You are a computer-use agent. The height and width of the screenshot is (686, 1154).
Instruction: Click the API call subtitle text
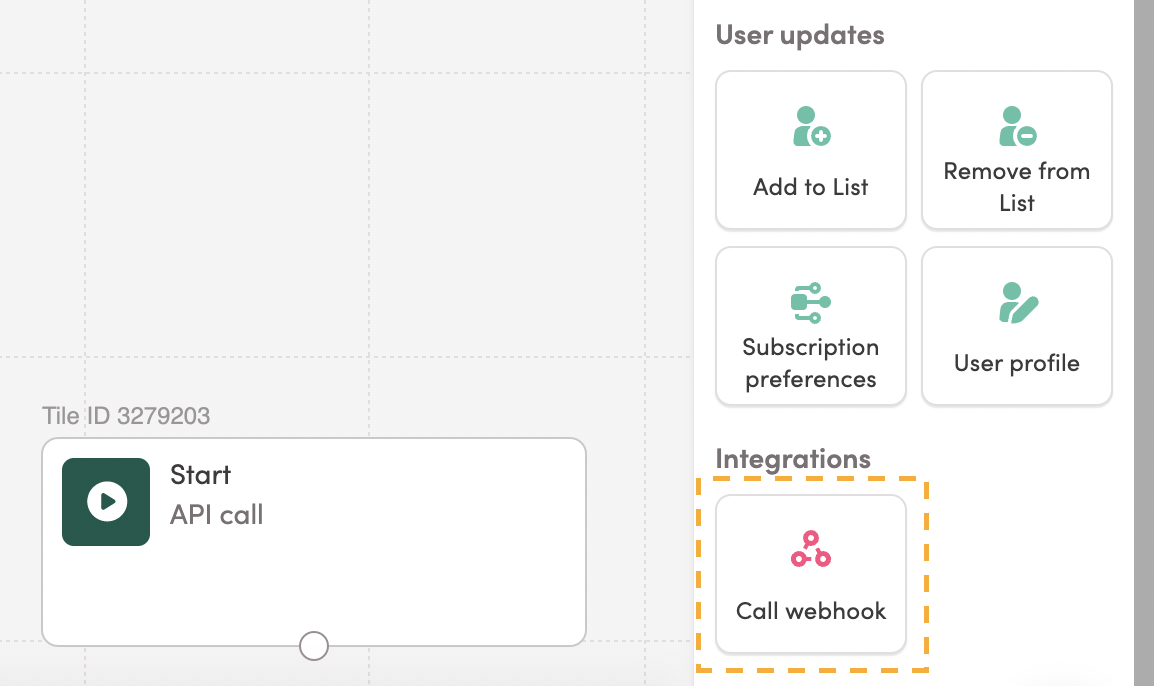[x=216, y=514]
